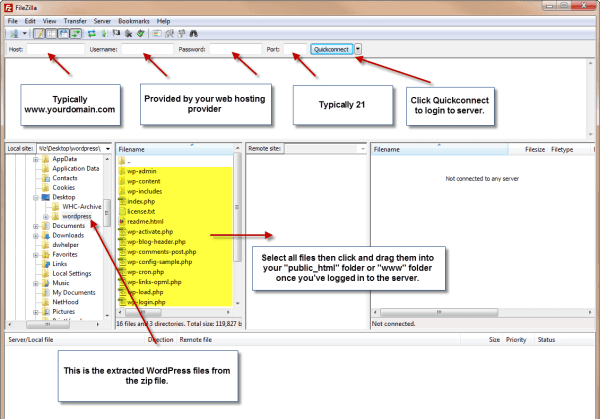Screen dimensions: 600x419
Task: Click the Contacts folder icon in tree
Action: [46, 178]
